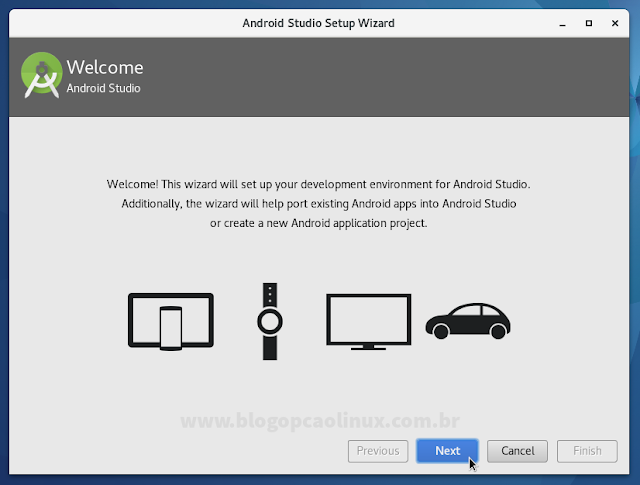Click the TV screen icon
The height and width of the screenshot is (485, 640).
click(x=369, y=322)
